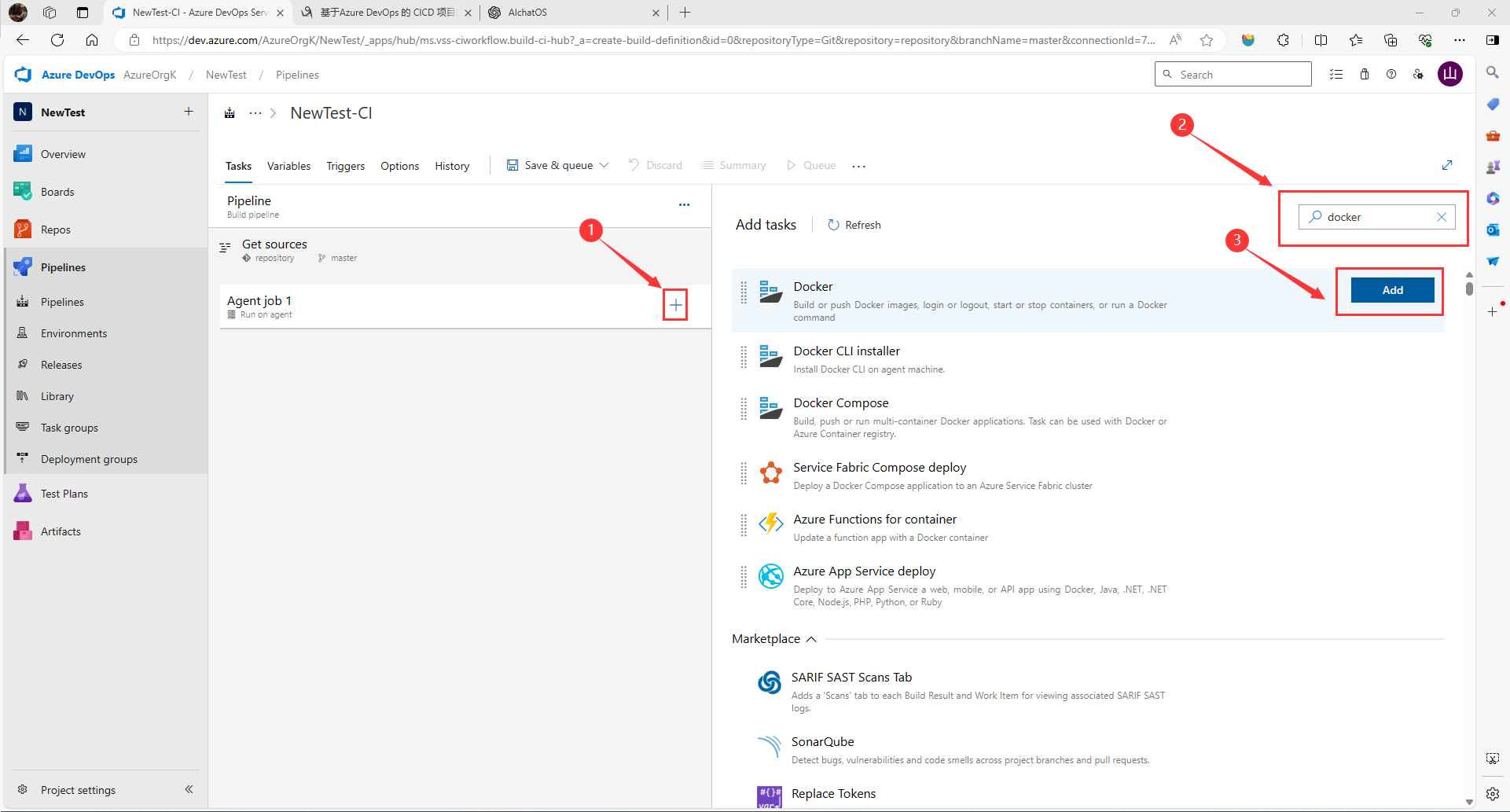This screenshot has height=812, width=1510.
Task: Select the Get sources row
Action: [x=464, y=251]
